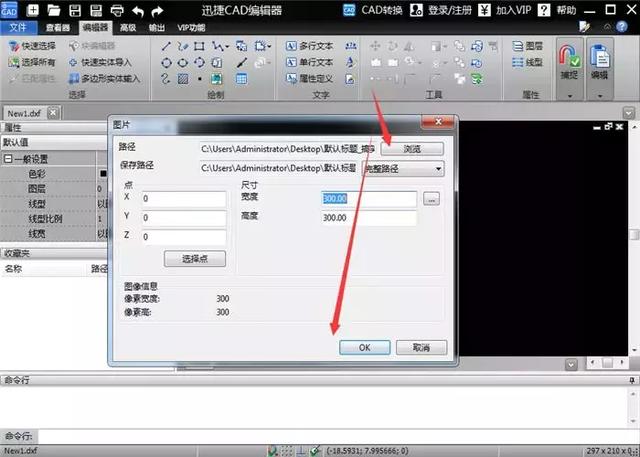Select the Point drawing tool
This screenshot has width=640, height=457.
[x=200, y=79]
